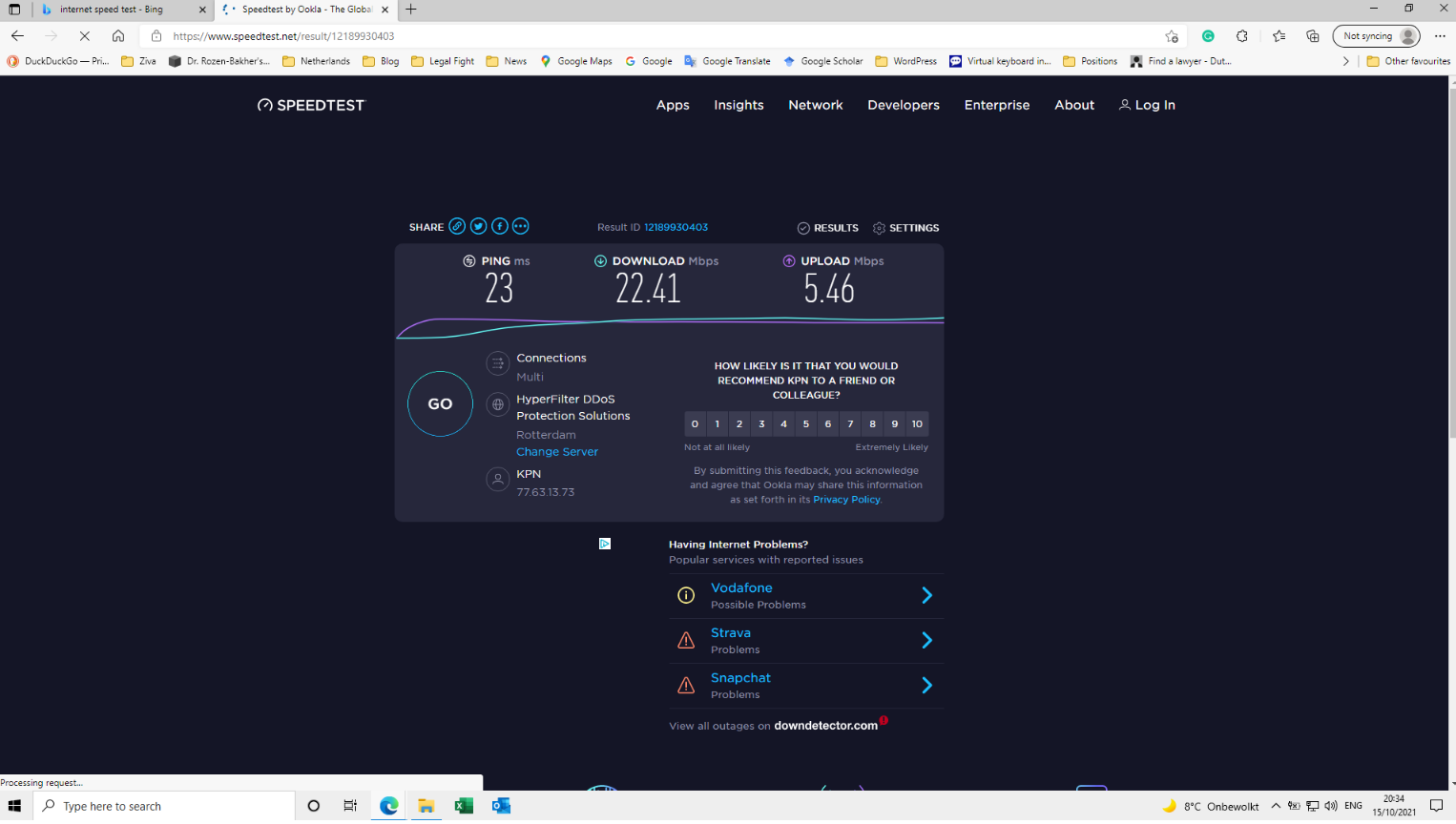Image resolution: width=1456 pixels, height=824 pixels.
Task: Go back in browser
Action: click(x=17, y=36)
